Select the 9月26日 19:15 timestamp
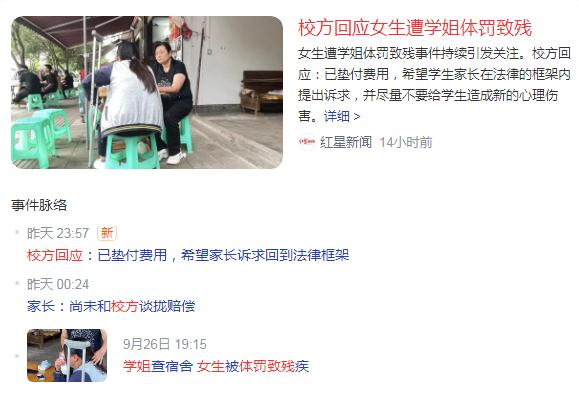Image resolution: width=579 pixels, height=407 pixels. pyautogui.click(x=165, y=344)
